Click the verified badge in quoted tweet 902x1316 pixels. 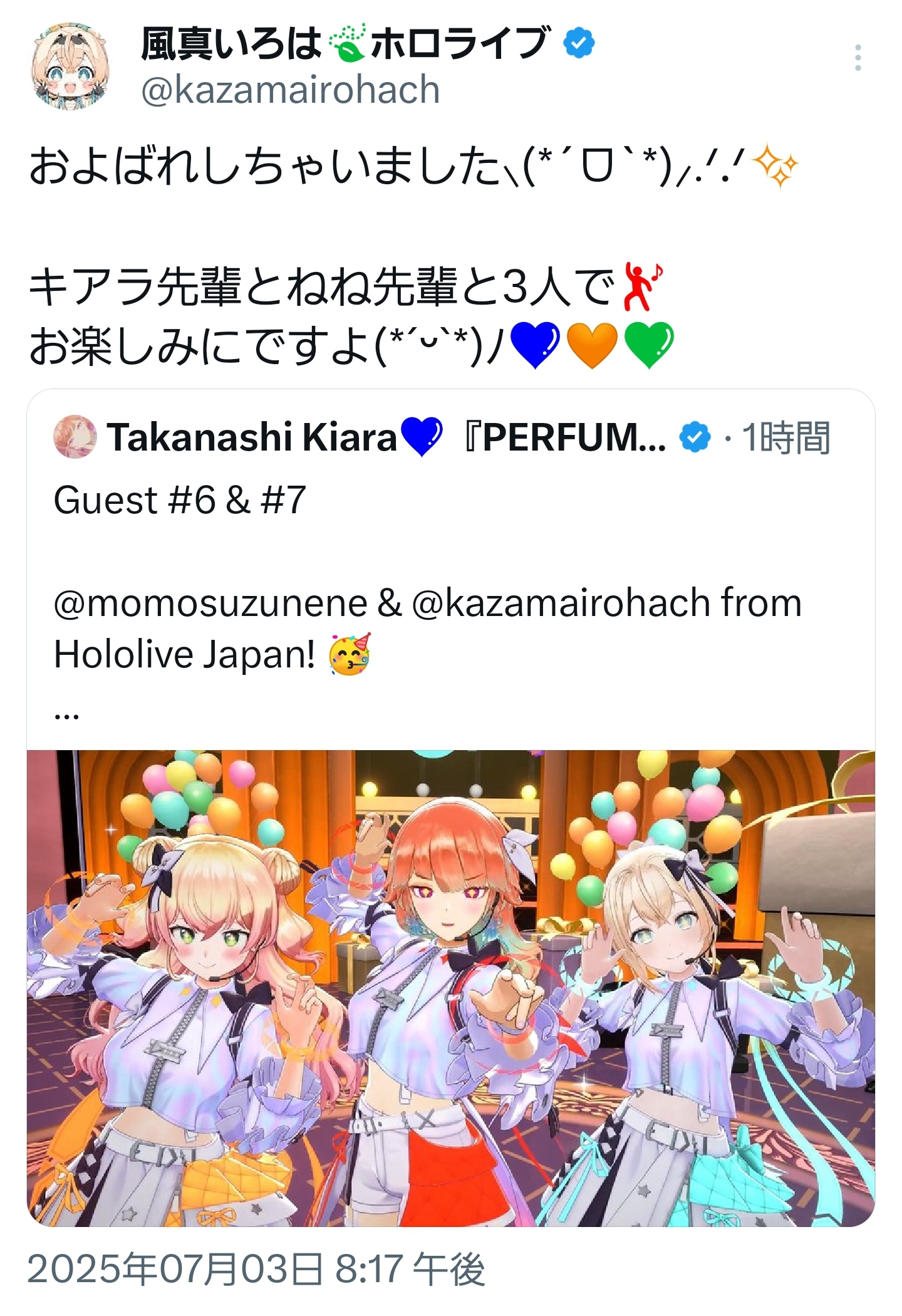tap(695, 437)
